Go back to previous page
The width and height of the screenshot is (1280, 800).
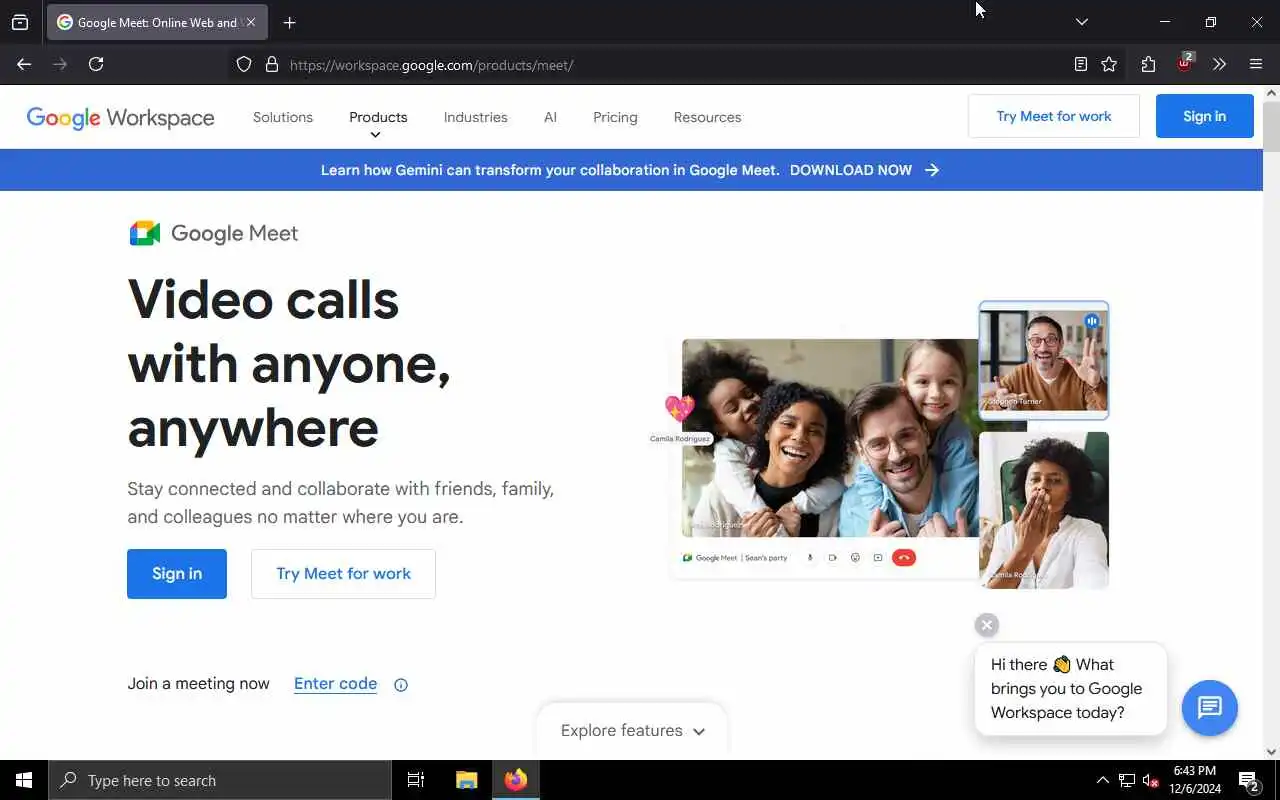[24, 64]
